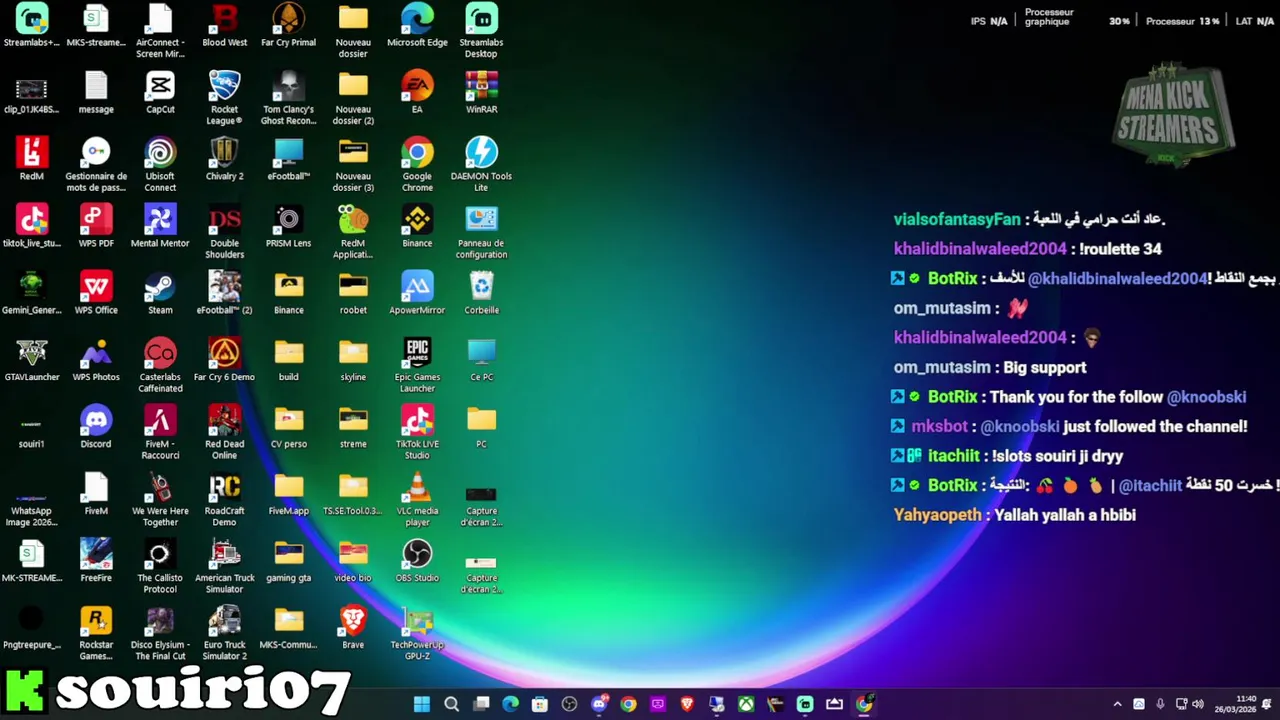Open GTAVLauncher shortcut
The width and height of the screenshot is (1280, 720).
pos(32,361)
